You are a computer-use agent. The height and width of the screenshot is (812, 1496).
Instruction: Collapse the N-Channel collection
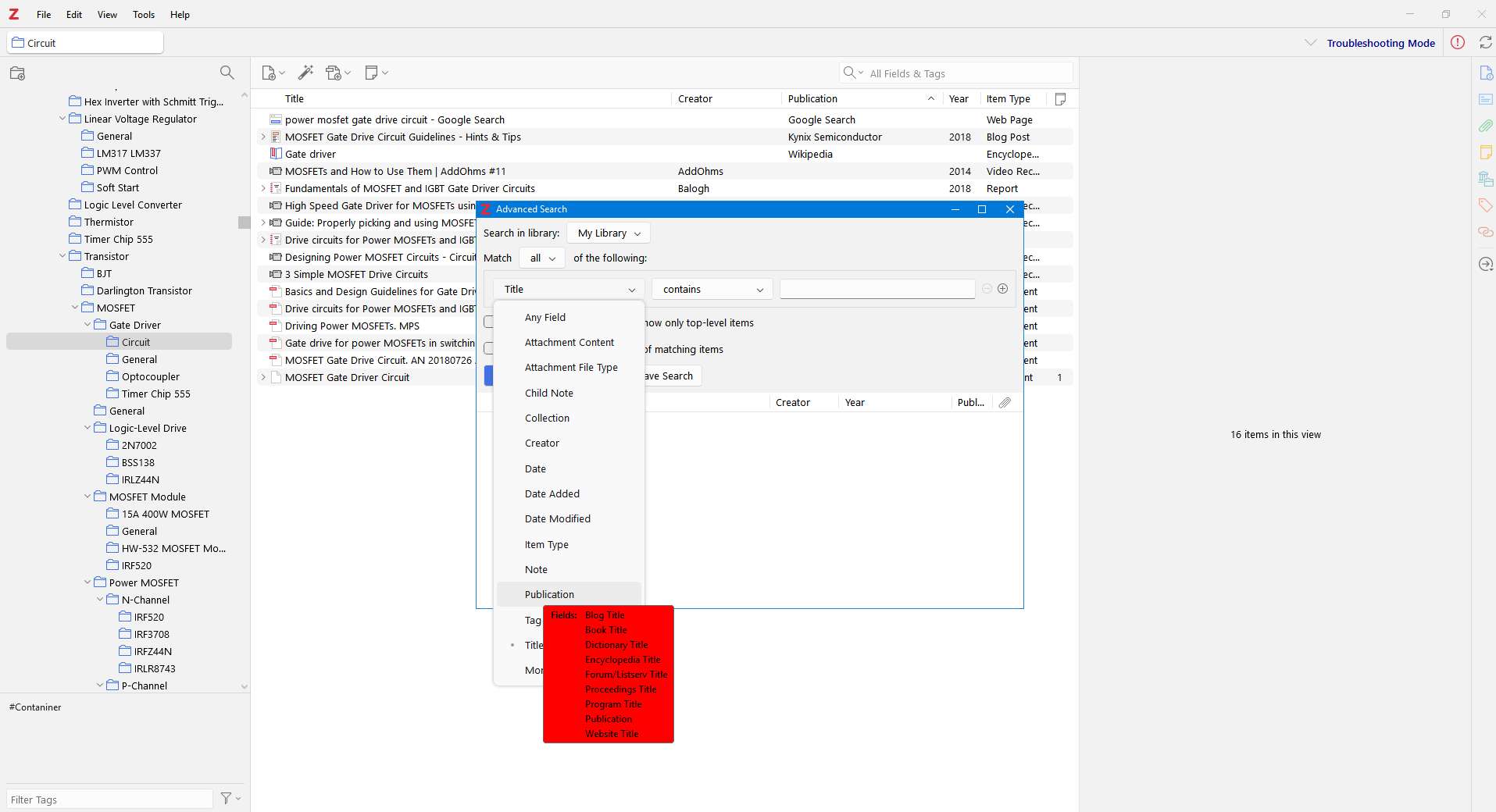100,600
